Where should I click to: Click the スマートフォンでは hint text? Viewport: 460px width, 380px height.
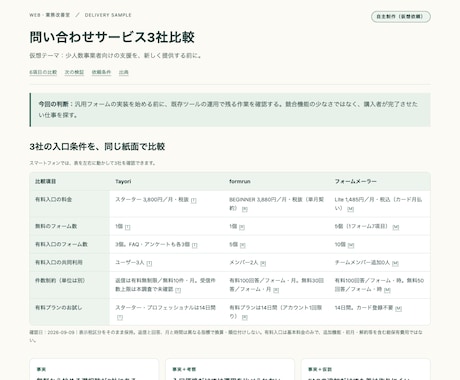[92, 163]
